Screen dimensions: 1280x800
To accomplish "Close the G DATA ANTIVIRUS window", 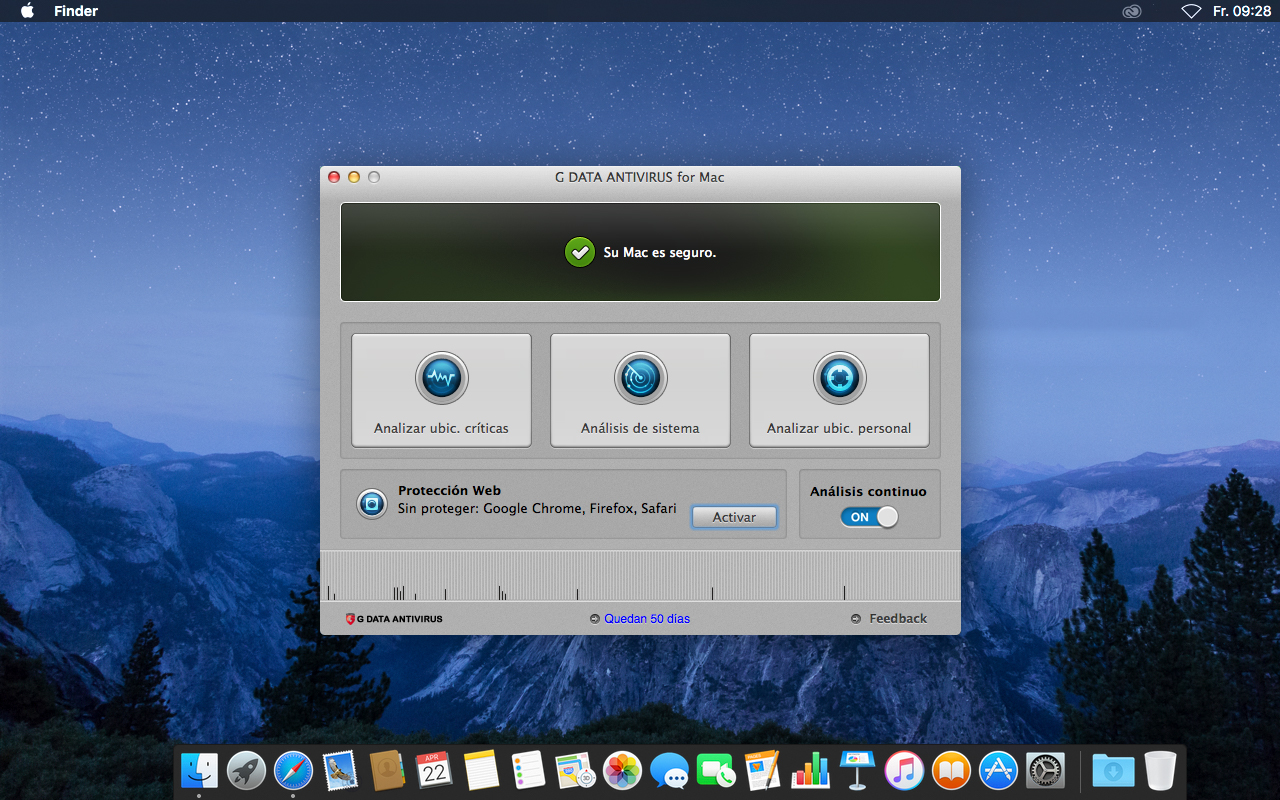I will [x=334, y=177].
